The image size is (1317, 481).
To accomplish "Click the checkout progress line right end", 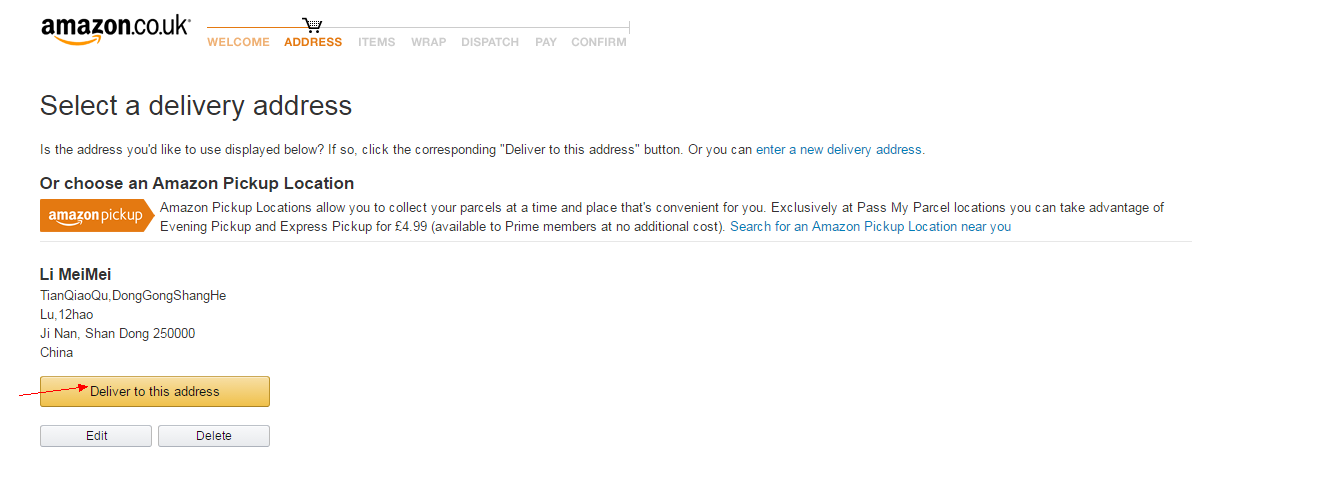I will click(627, 27).
